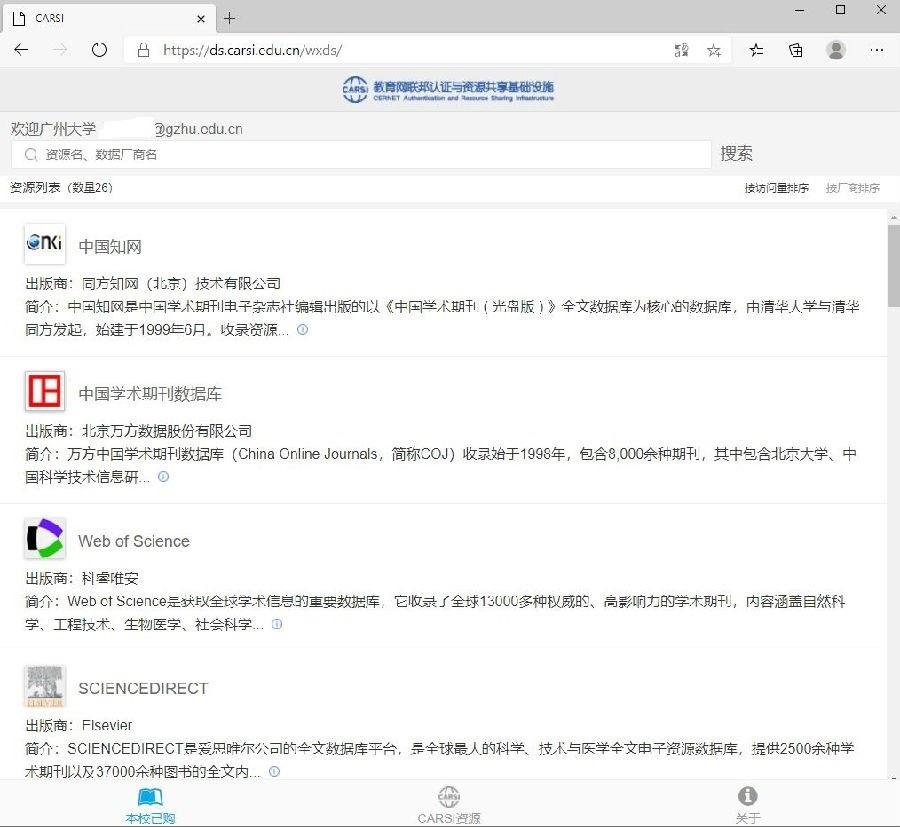The width and height of the screenshot is (900, 827).
Task: Click publisher text Elsevier
Action: (107, 725)
